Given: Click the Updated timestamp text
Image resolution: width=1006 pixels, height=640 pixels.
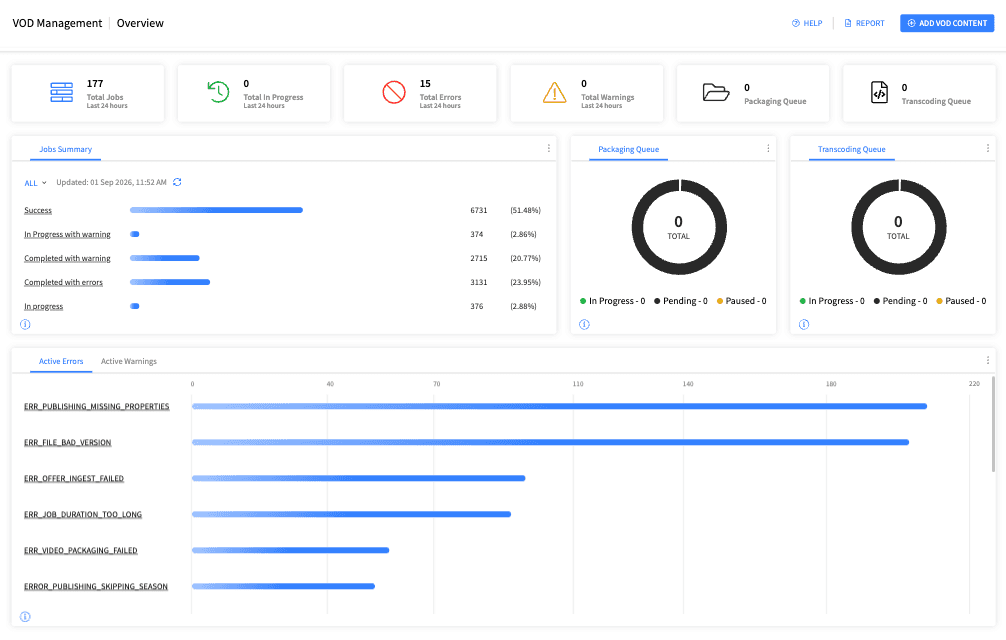Looking at the screenshot, I should point(111,182).
